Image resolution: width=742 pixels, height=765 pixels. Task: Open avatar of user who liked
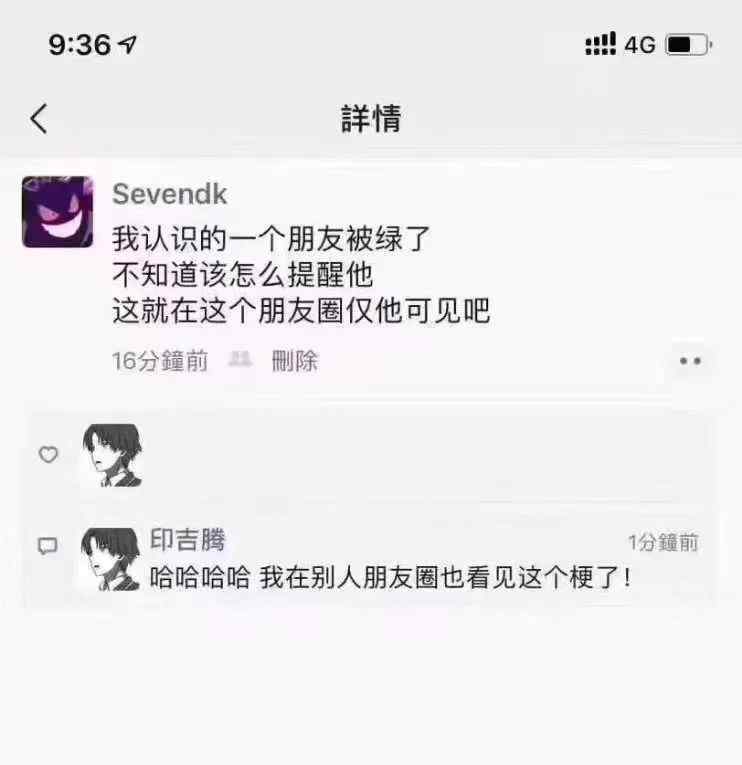[x=112, y=455]
